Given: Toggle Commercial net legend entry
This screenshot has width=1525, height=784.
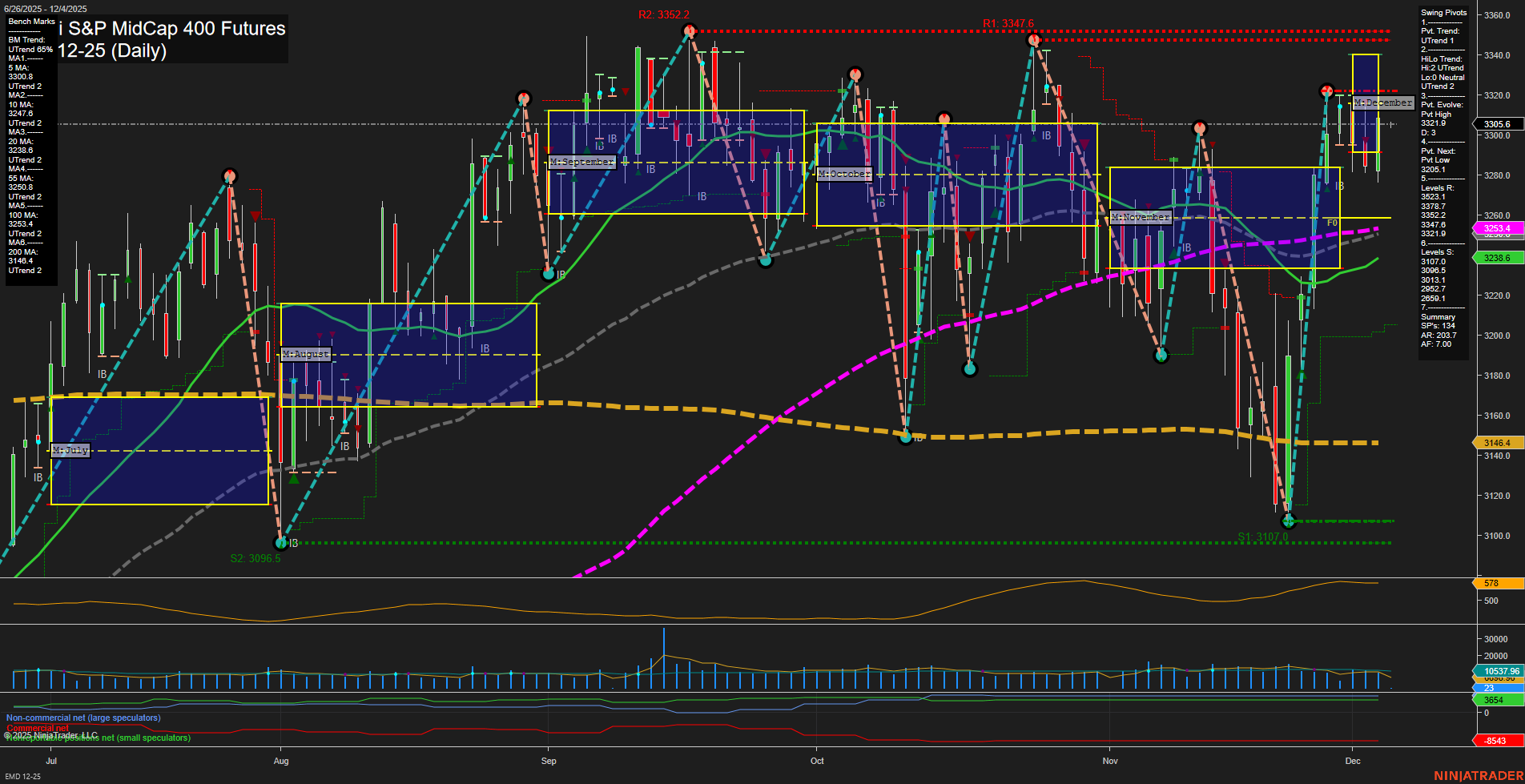Looking at the screenshot, I should (36, 727).
